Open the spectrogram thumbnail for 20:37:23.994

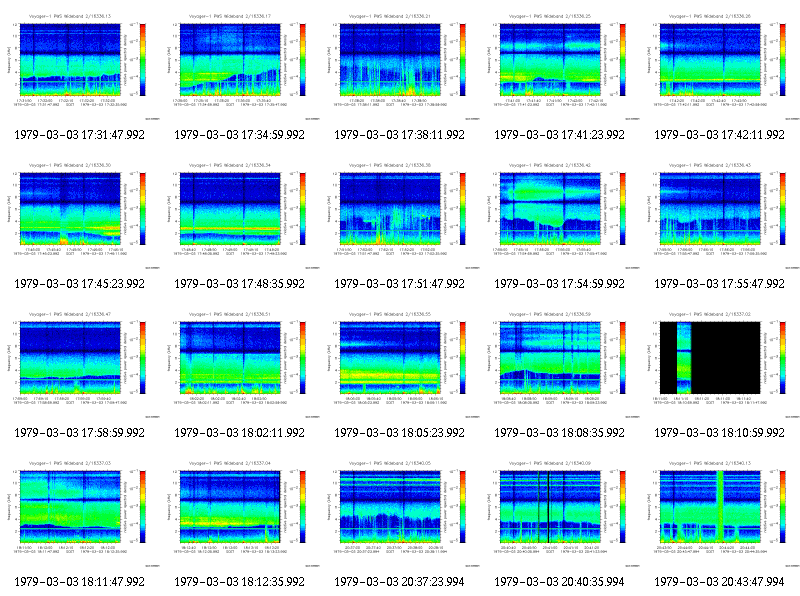click(x=400, y=513)
